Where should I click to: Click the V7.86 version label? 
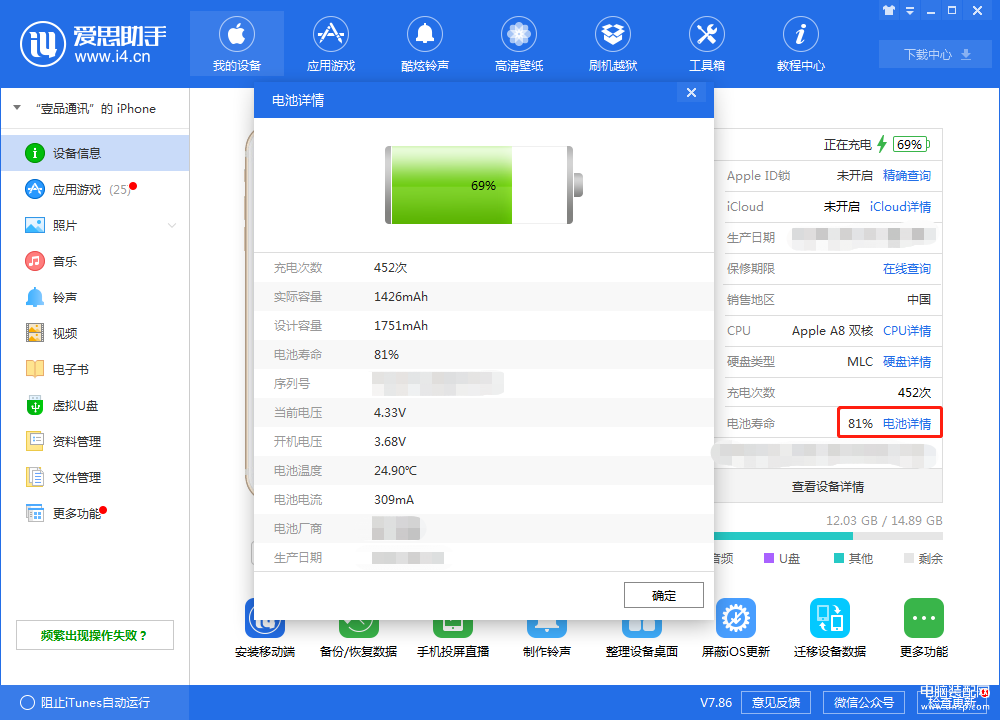point(716,702)
